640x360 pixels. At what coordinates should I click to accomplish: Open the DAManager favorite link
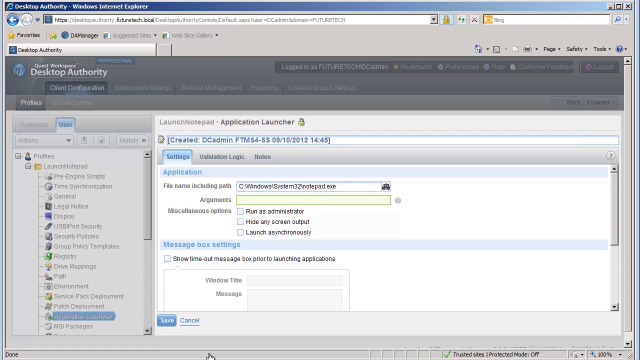80,36
